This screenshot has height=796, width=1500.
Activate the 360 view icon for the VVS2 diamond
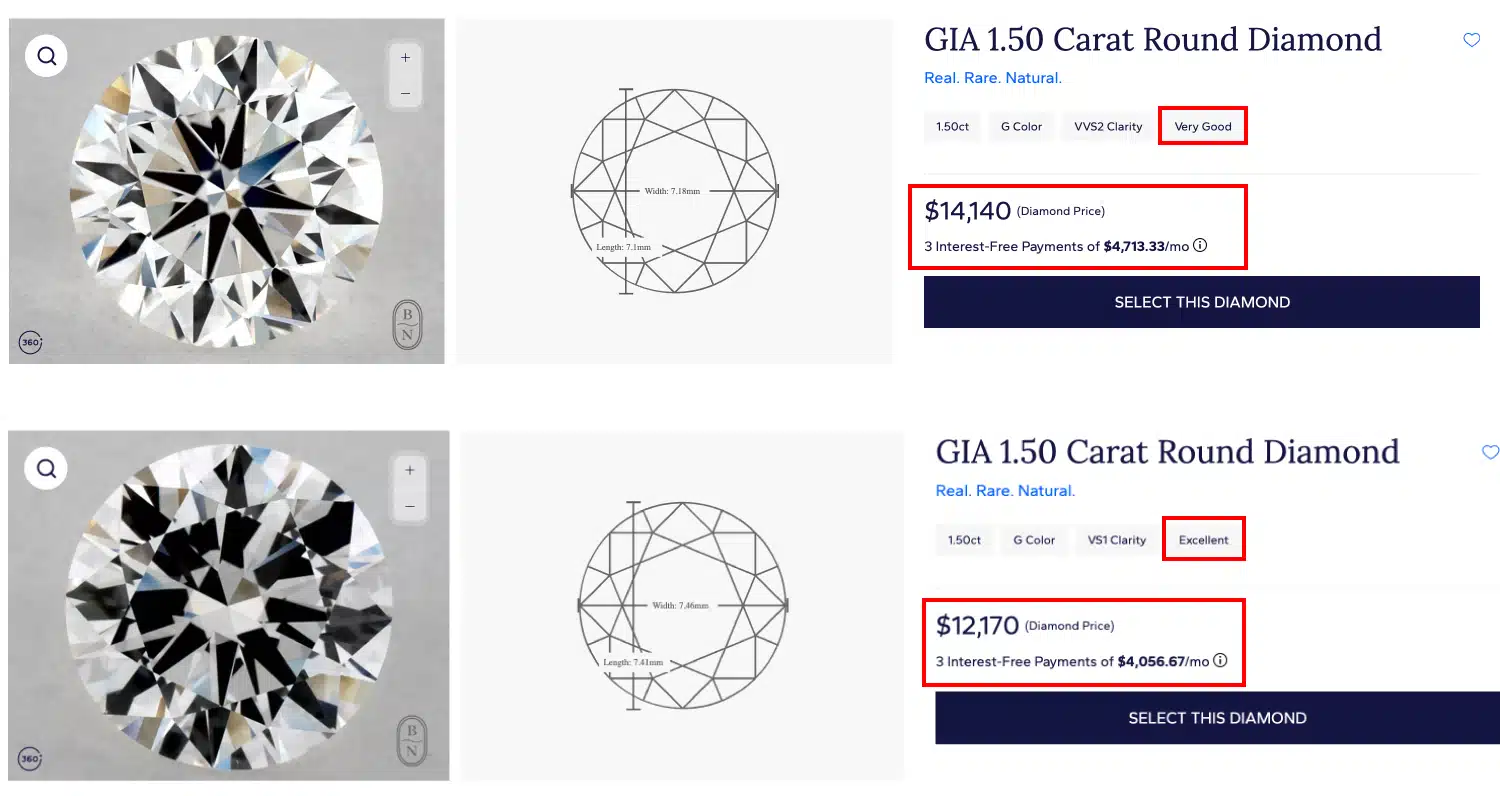[30, 342]
